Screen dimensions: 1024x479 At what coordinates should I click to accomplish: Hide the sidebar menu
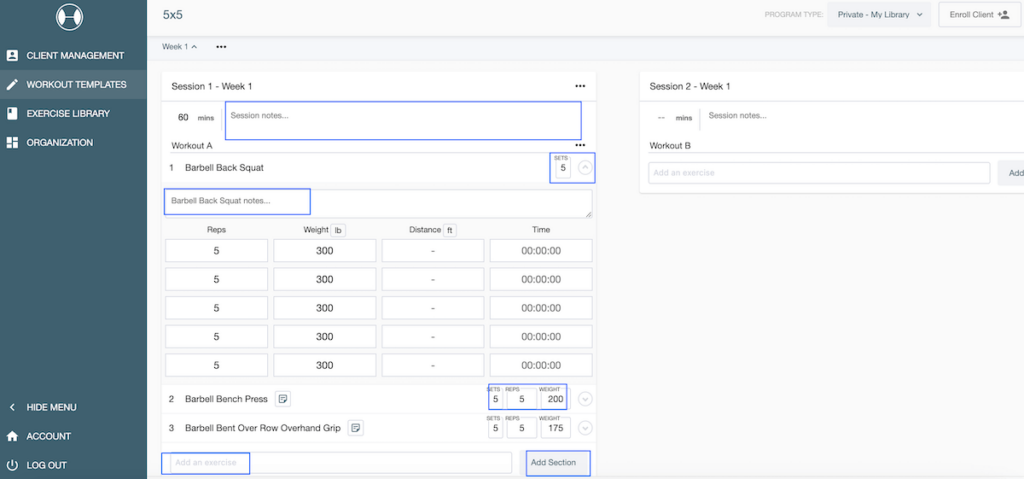(51, 407)
